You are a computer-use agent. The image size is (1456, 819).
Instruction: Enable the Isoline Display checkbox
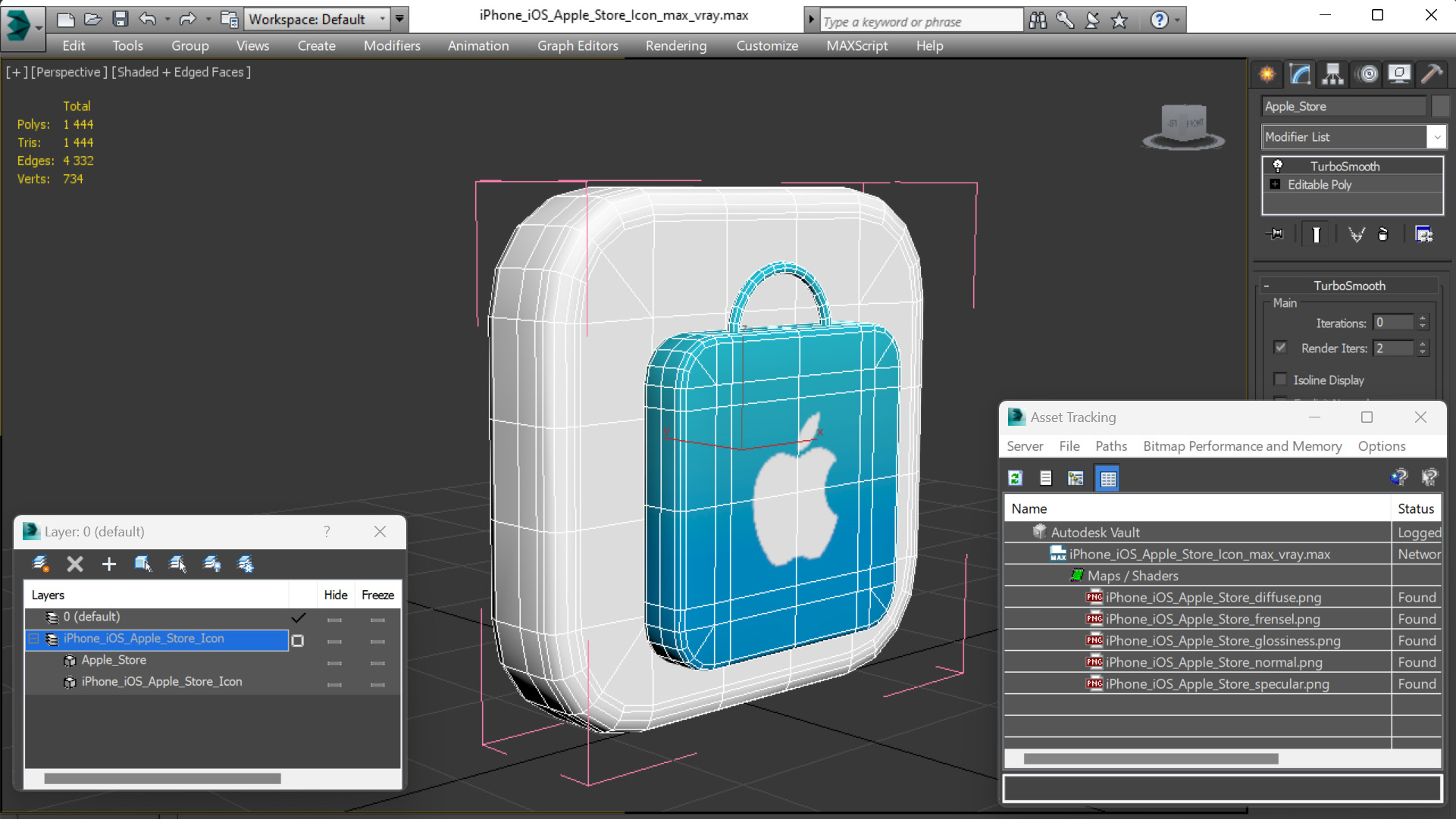point(1281,380)
